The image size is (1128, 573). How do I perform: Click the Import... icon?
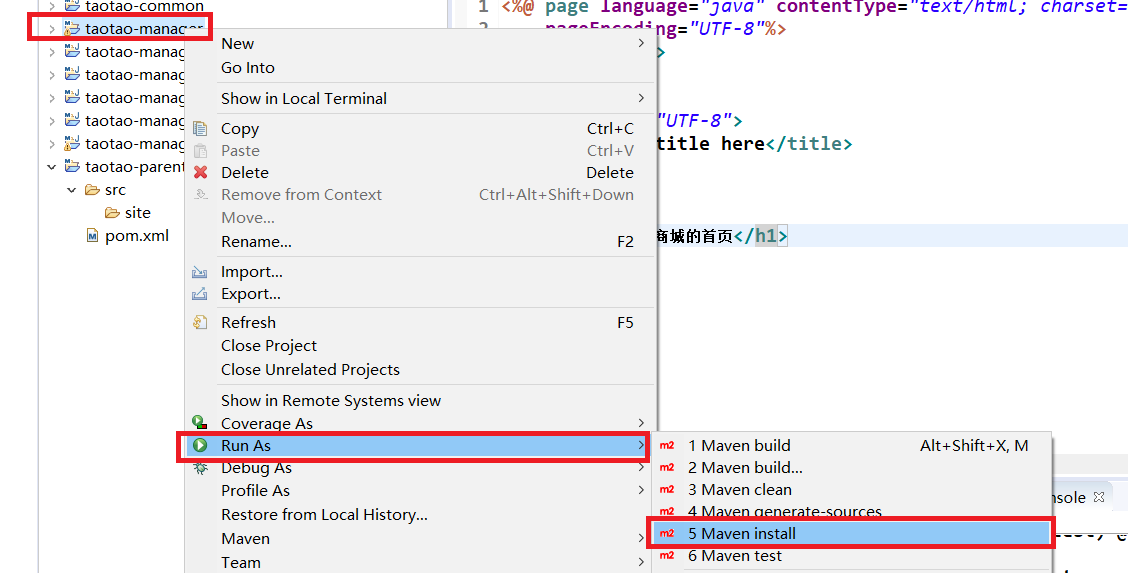[x=199, y=272]
